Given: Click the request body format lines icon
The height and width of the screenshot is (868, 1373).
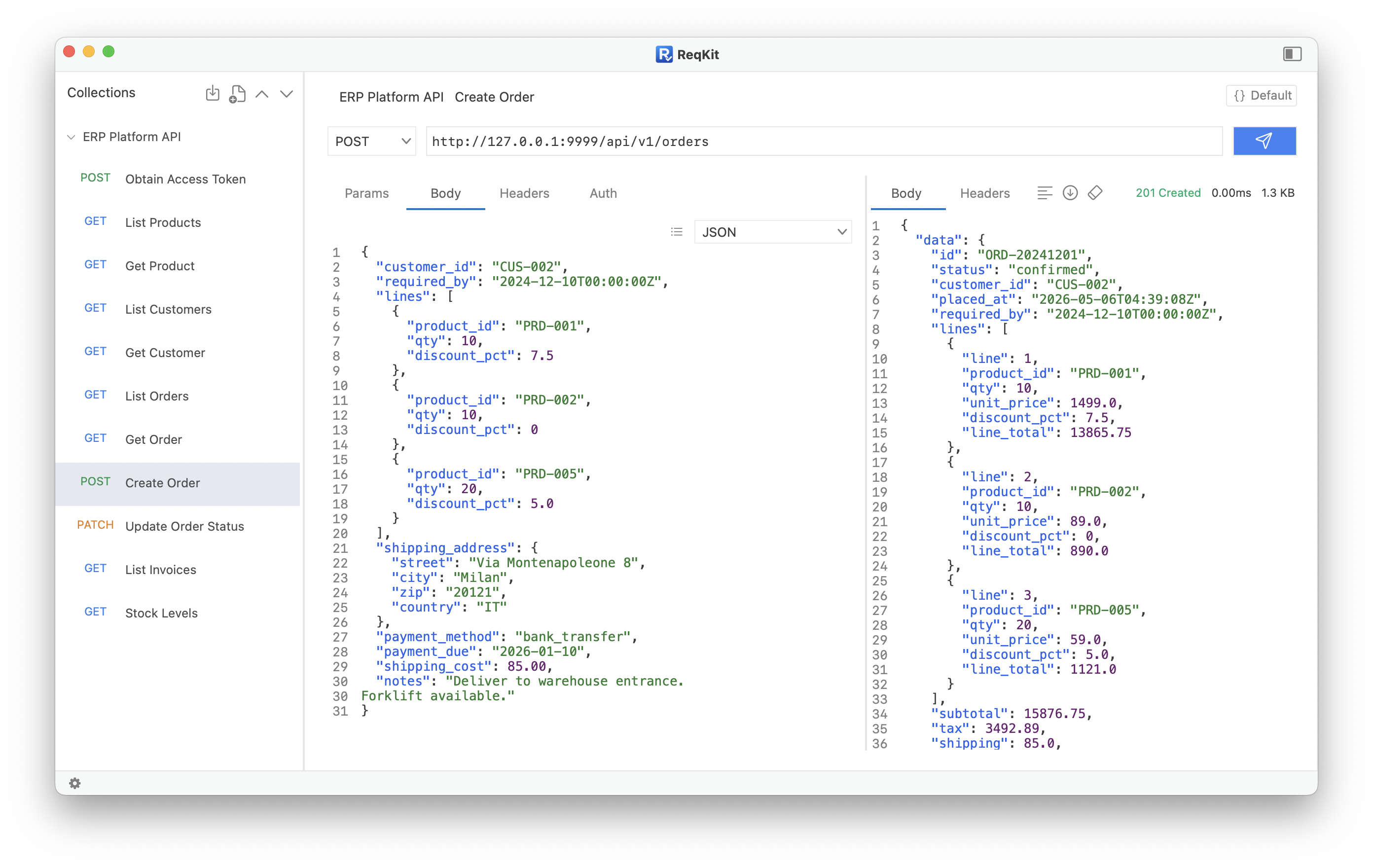Looking at the screenshot, I should [x=676, y=231].
